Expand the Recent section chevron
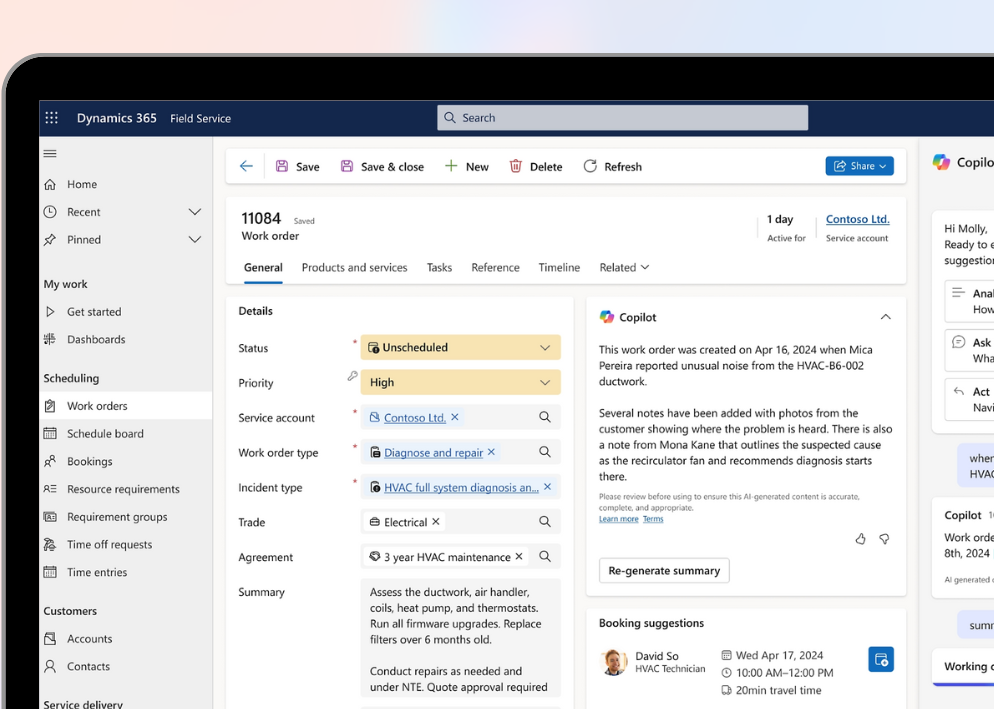 [195, 212]
